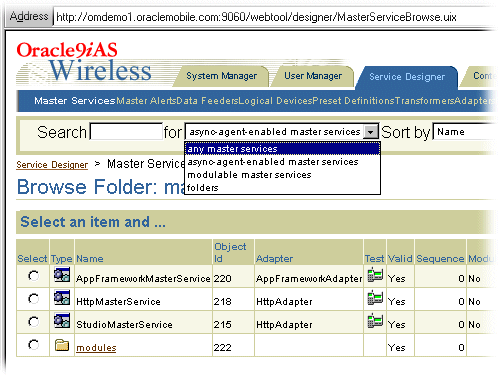Sort the table by Sequence column header
Viewport: 498px width, 375px height.
440,259
